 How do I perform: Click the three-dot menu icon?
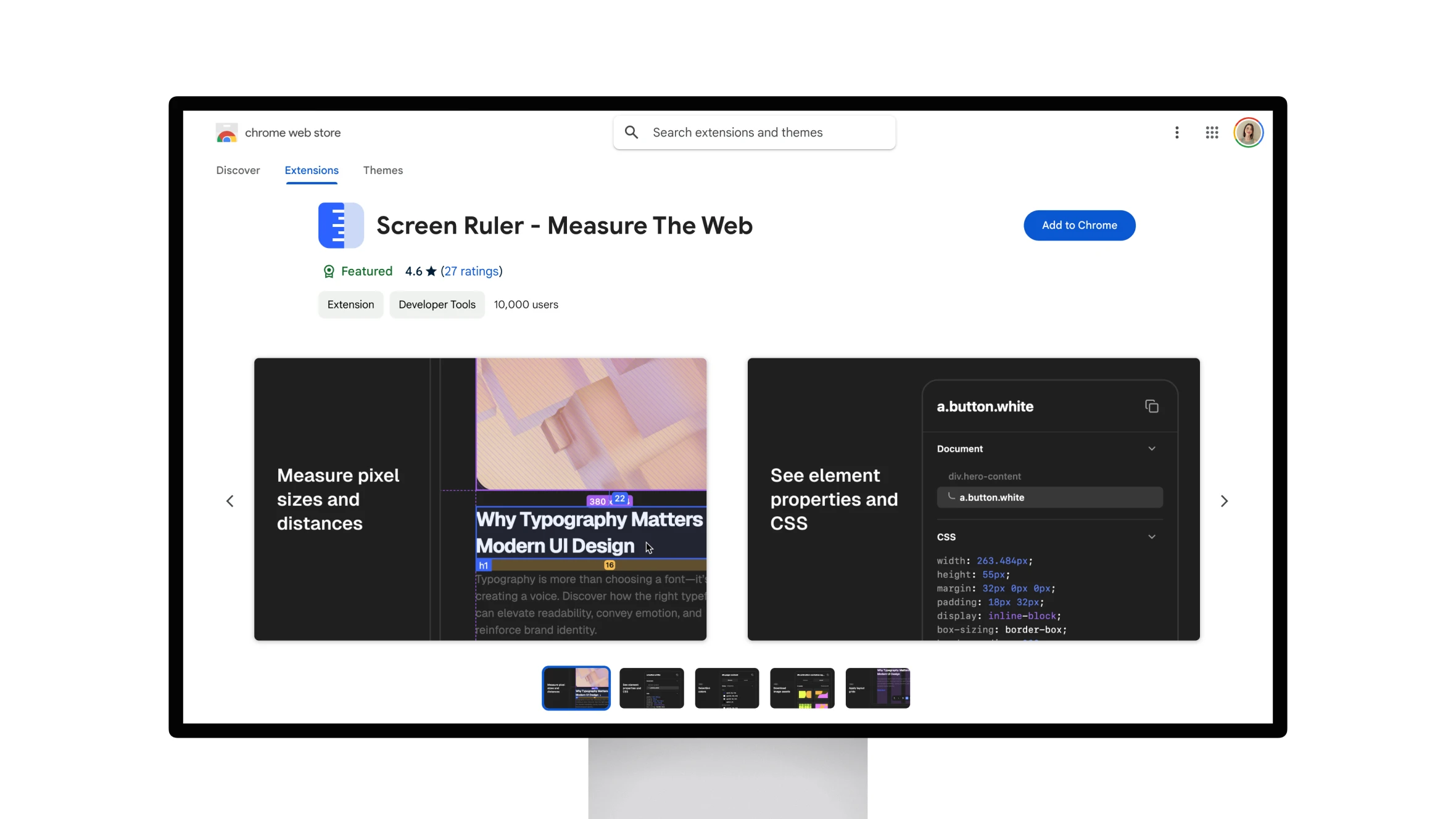[1177, 132]
